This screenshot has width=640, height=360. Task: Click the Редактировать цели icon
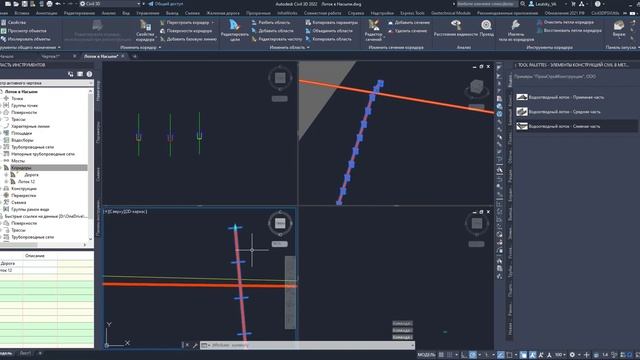pos(234,31)
